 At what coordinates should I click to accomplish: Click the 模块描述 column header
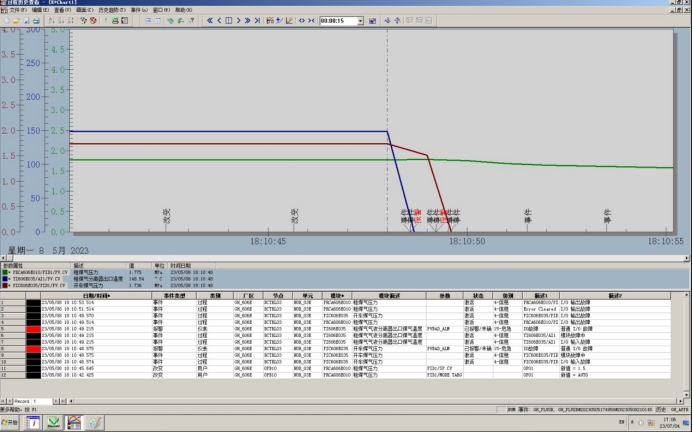click(x=389, y=295)
